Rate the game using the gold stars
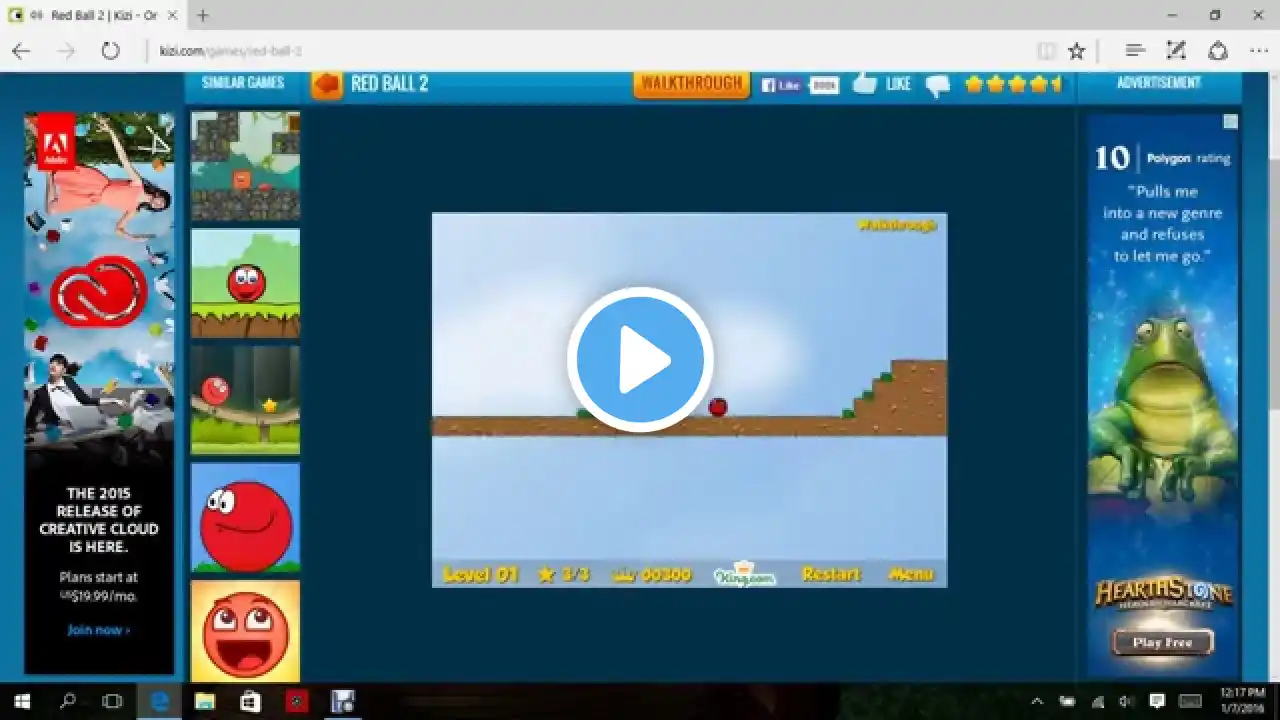Screen dimensions: 1280x720 (1011, 84)
